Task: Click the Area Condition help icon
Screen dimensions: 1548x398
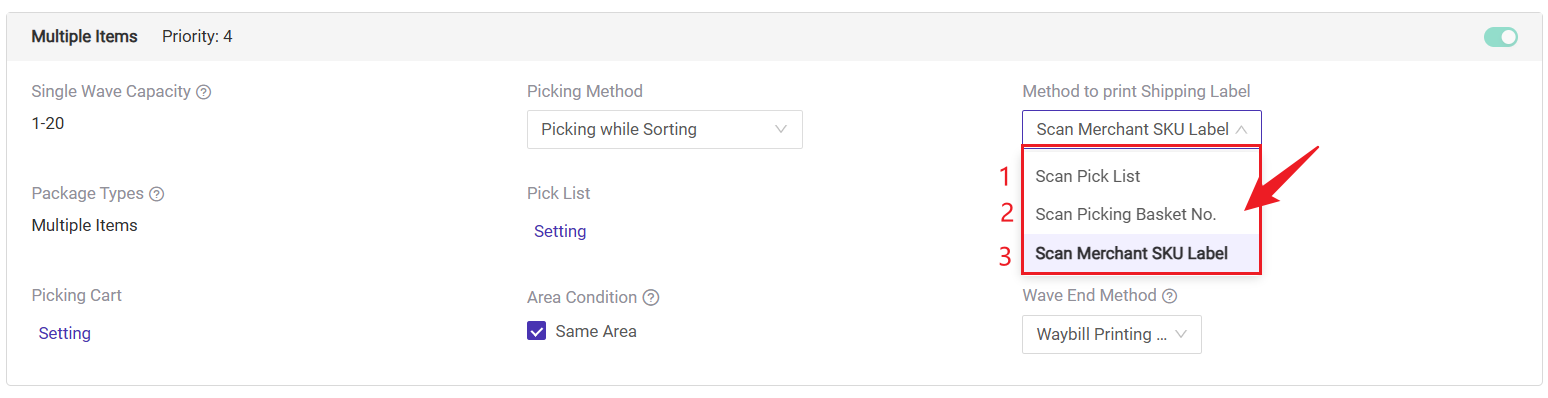Action: point(651,298)
